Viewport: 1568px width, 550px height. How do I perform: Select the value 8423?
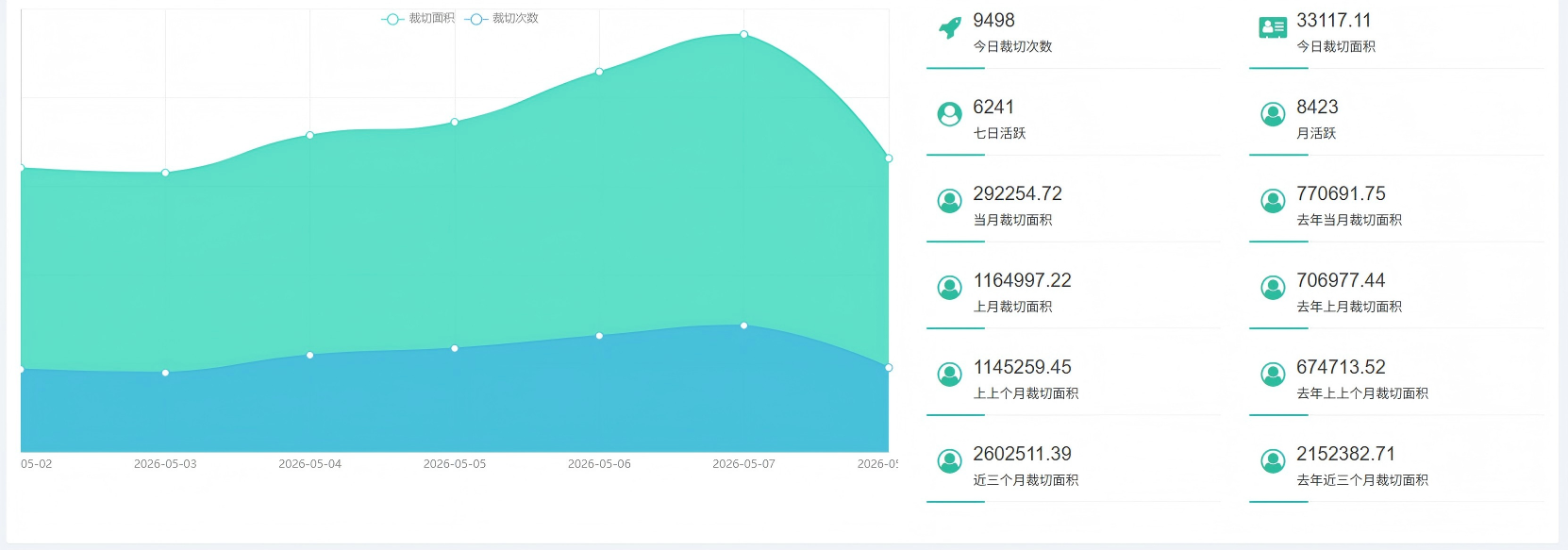pyautogui.click(x=1317, y=107)
